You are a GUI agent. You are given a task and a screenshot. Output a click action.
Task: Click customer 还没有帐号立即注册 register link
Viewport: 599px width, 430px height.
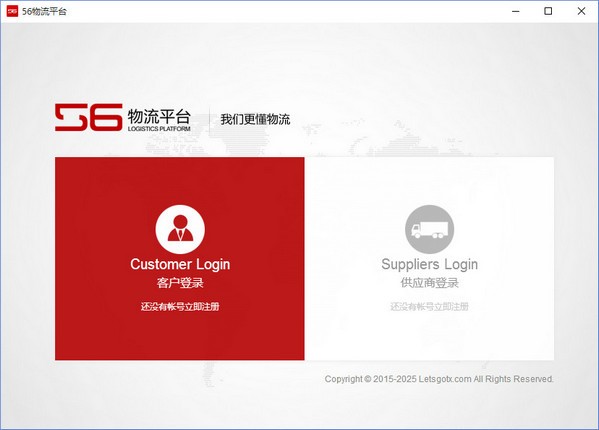(x=180, y=307)
